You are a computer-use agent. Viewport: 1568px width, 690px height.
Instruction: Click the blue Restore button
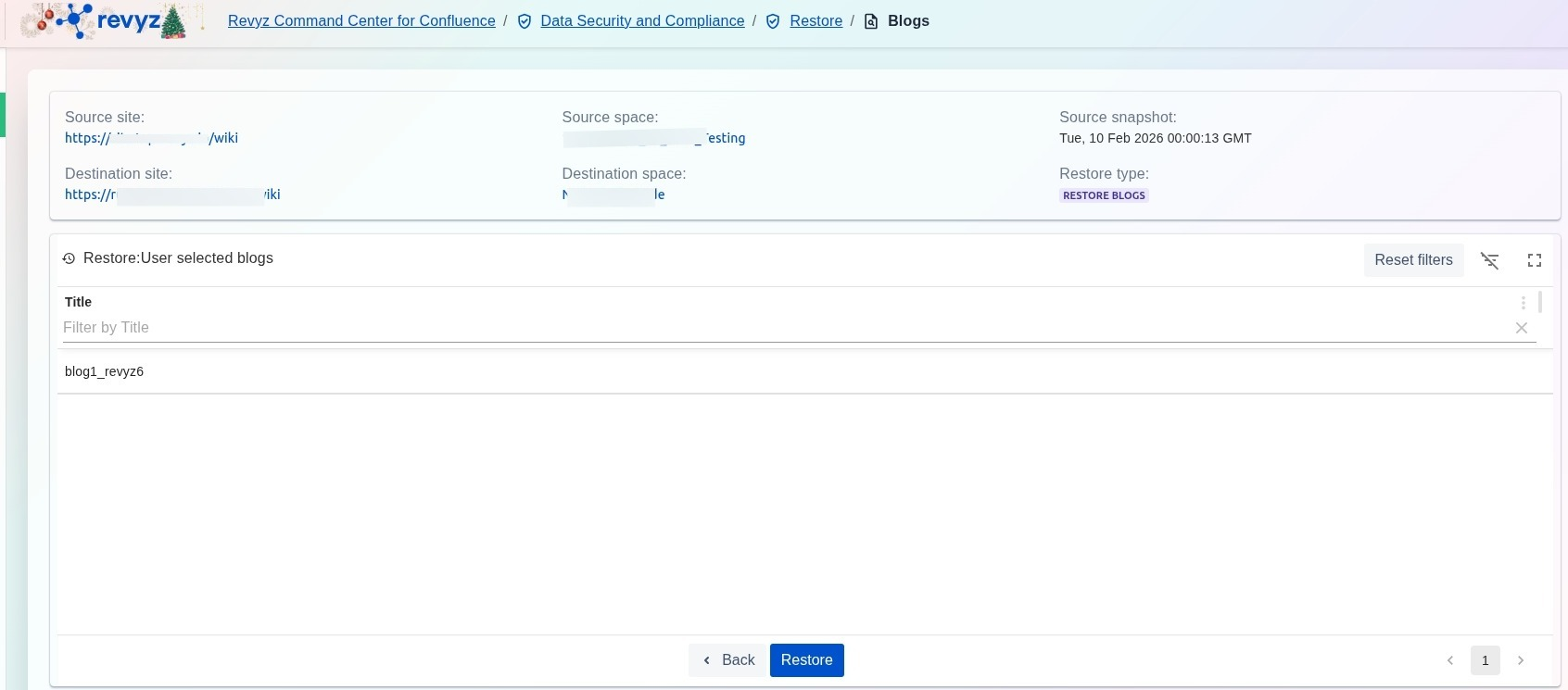pos(806,660)
